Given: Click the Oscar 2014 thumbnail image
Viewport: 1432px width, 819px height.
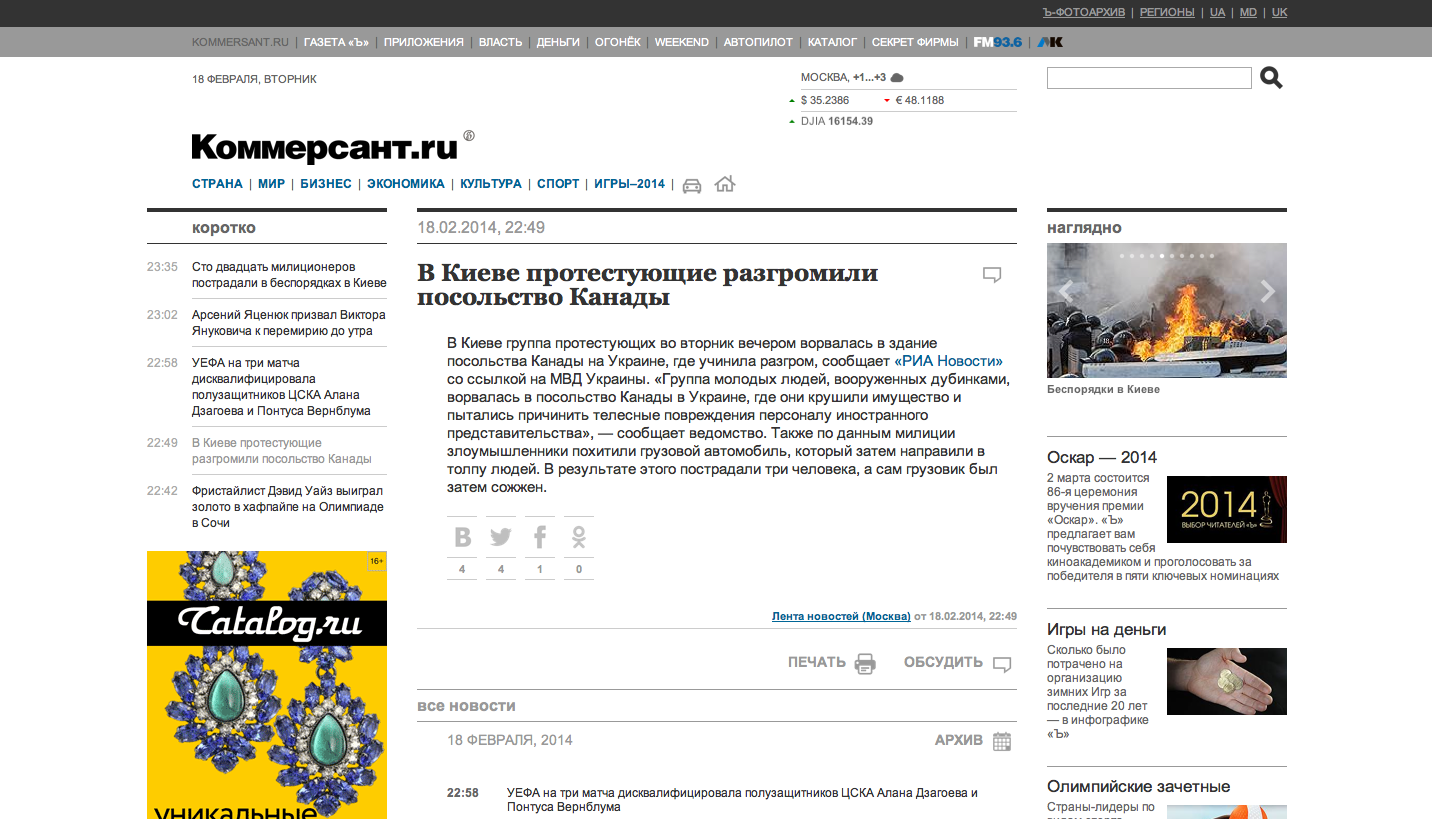Looking at the screenshot, I should (x=1227, y=509).
